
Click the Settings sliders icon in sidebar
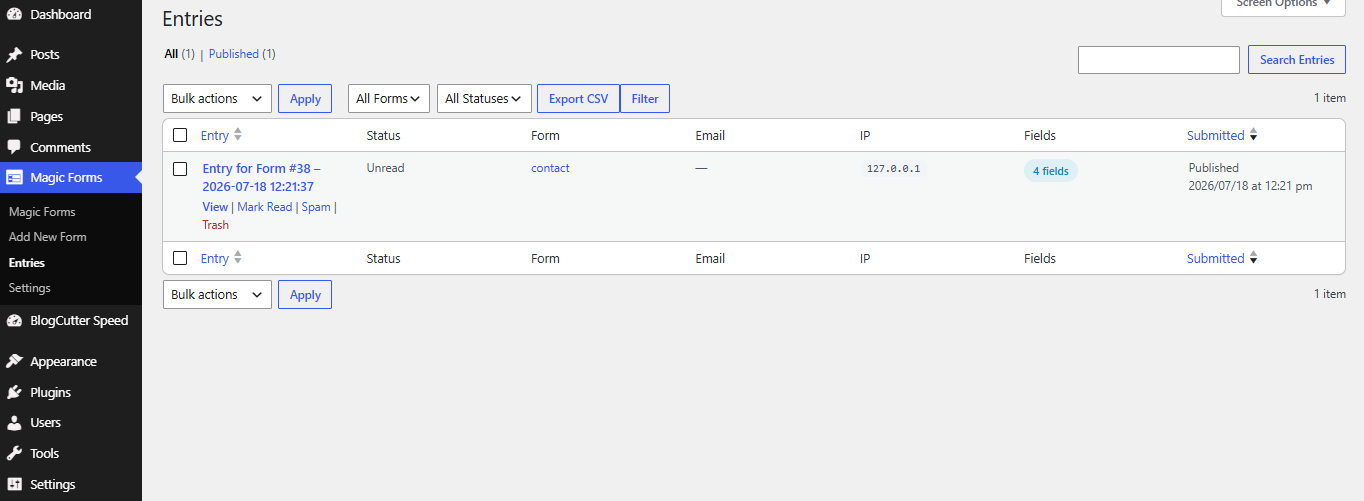click(14, 485)
